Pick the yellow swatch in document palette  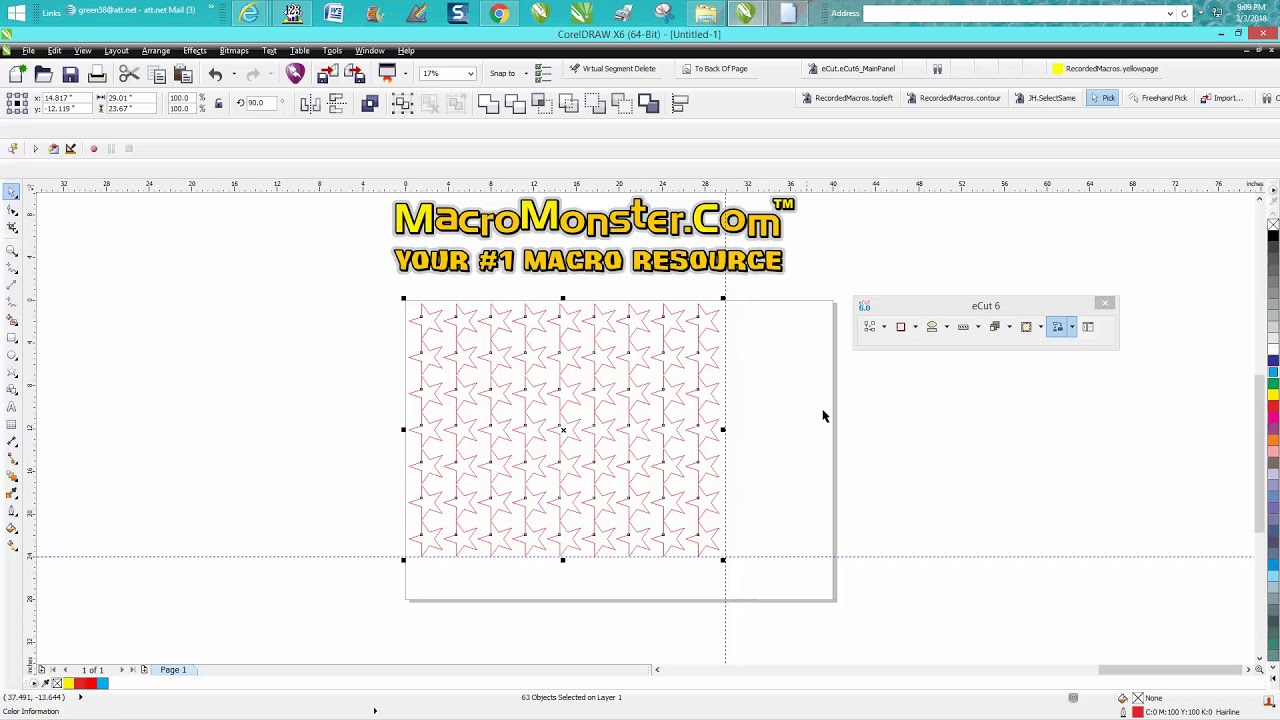pyautogui.click(x=68, y=684)
